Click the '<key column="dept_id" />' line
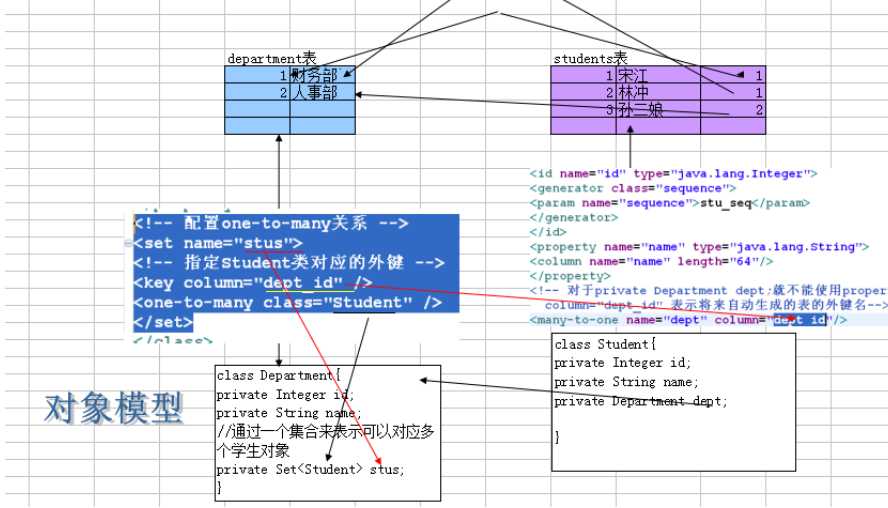 tap(253, 283)
